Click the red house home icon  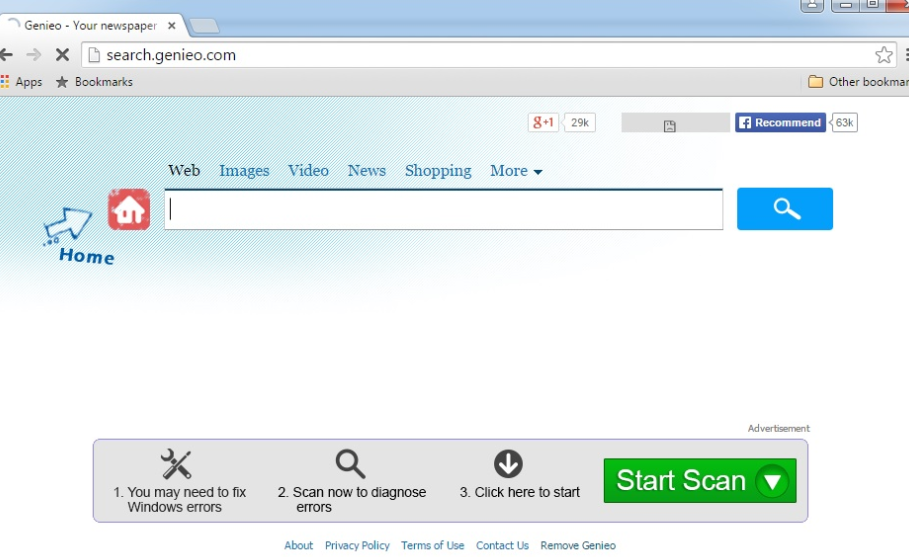point(129,209)
